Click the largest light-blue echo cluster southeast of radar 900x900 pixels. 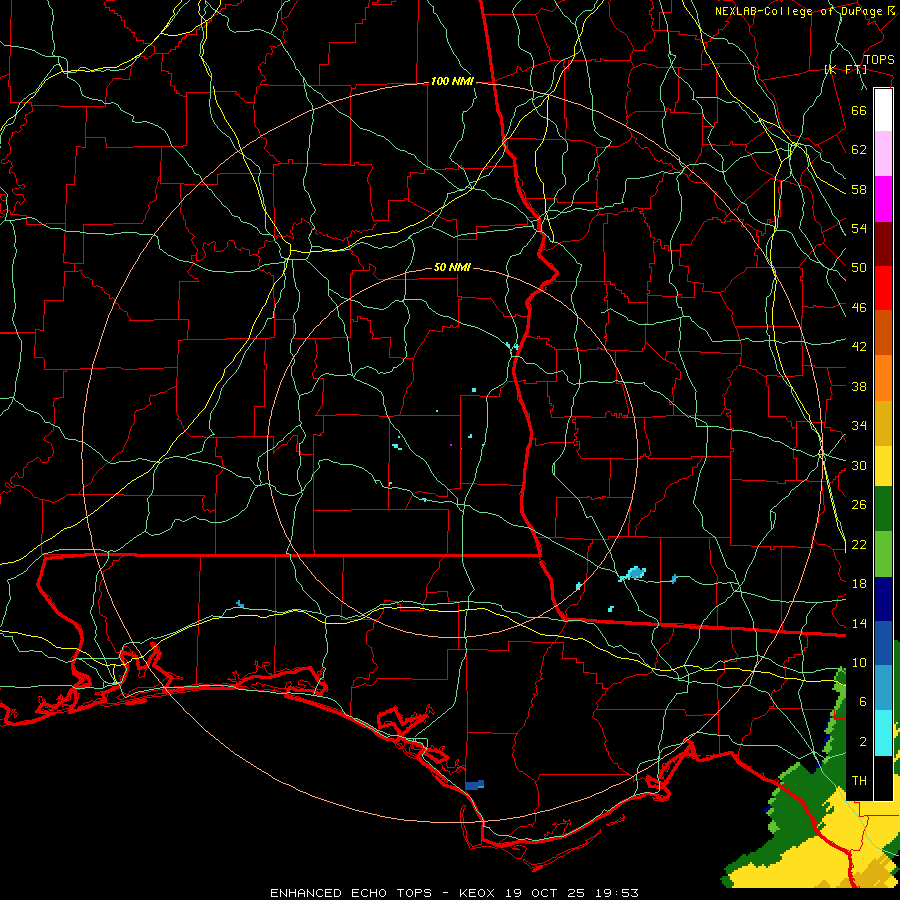[633, 573]
